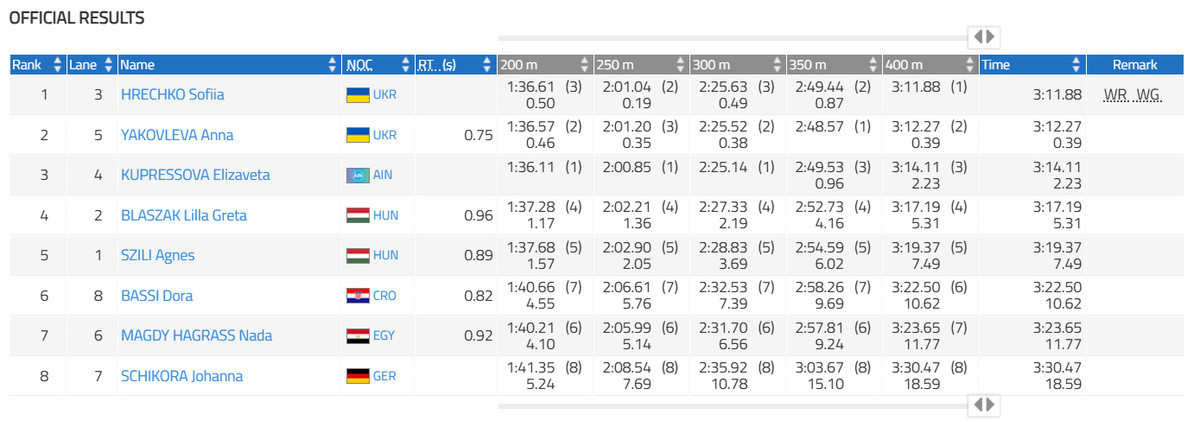
Task: Open HRECHKO Sofiia athlete profile
Action: (172, 95)
